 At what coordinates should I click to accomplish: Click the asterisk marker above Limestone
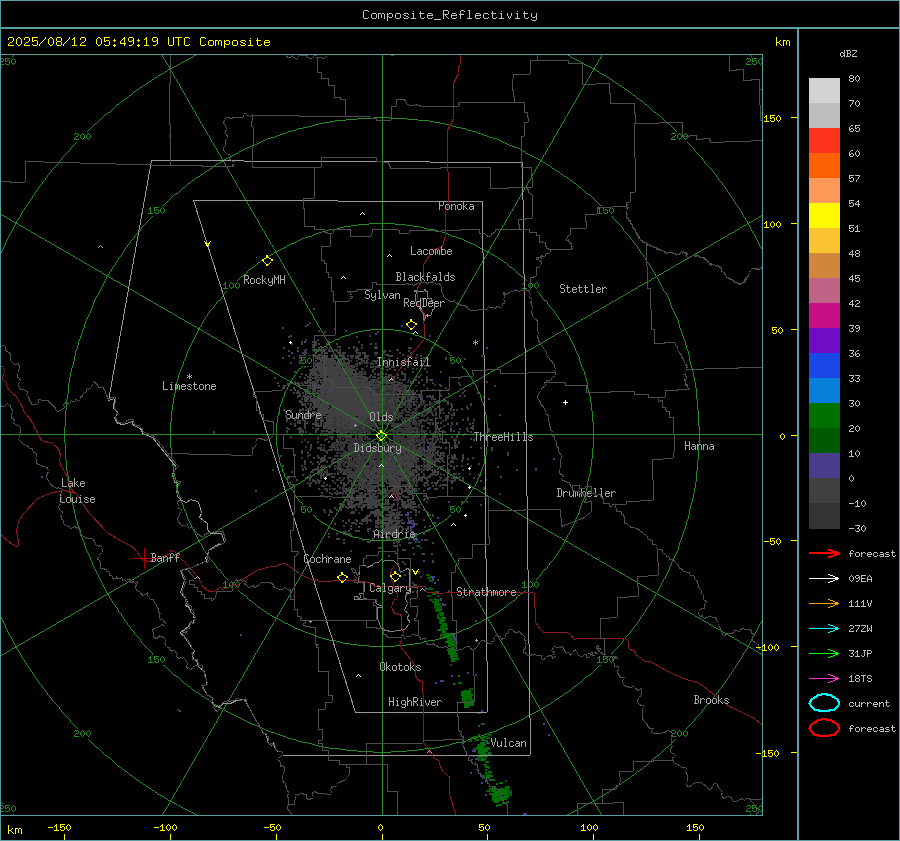point(189,377)
